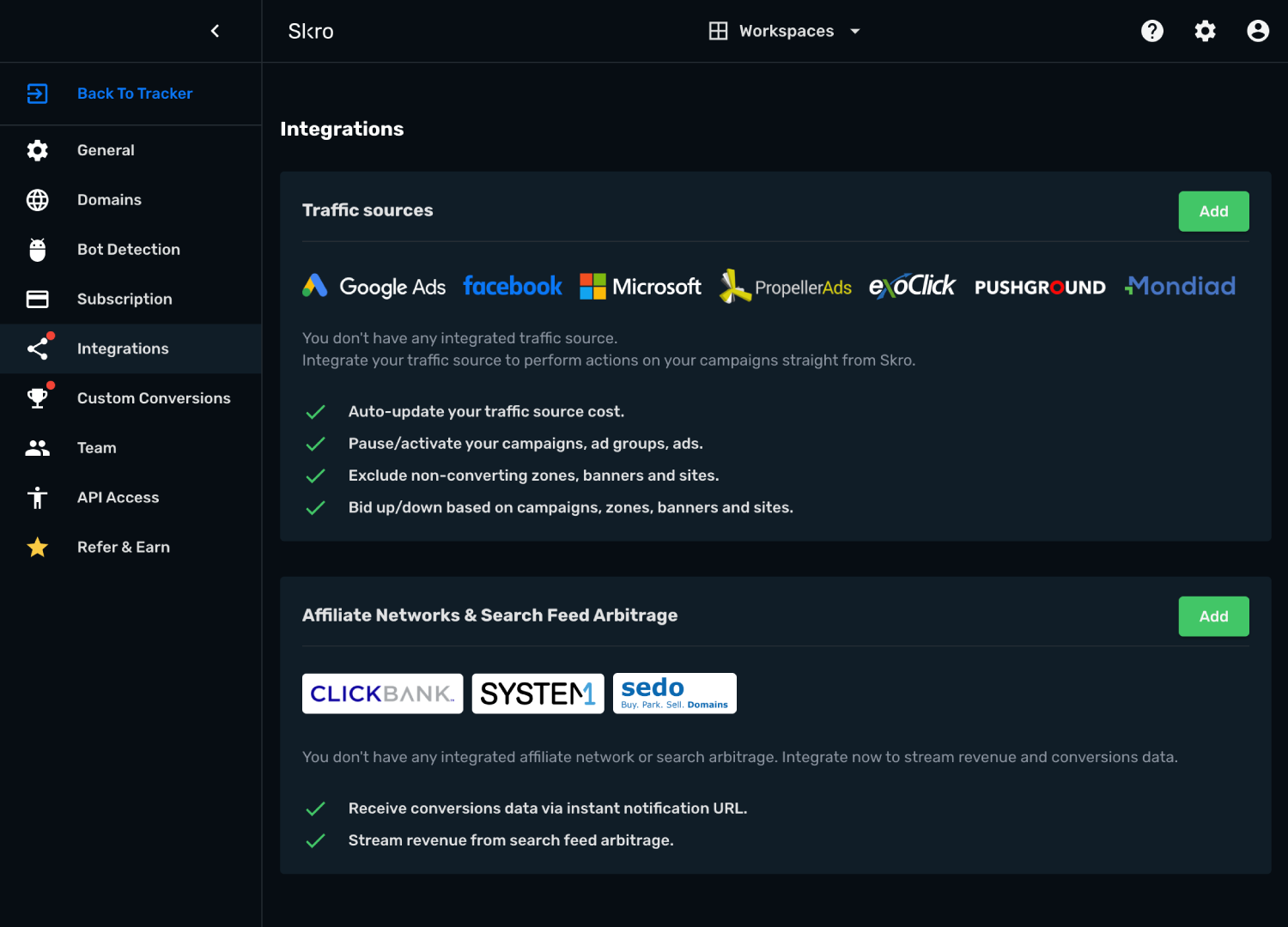
Task: Click the Pushground logo
Action: [x=1040, y=287]
